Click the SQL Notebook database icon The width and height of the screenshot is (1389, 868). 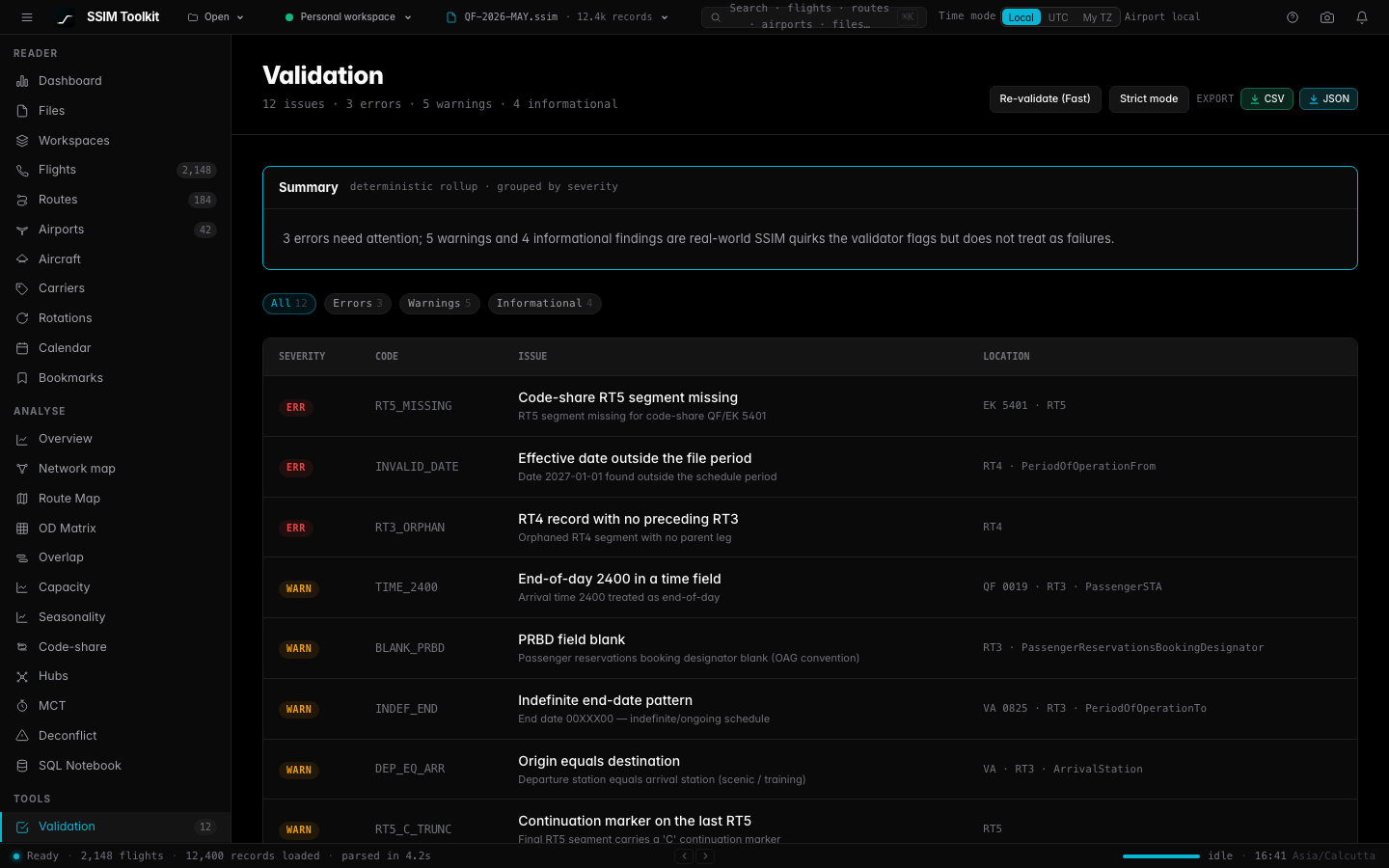(x=22, y=766)
